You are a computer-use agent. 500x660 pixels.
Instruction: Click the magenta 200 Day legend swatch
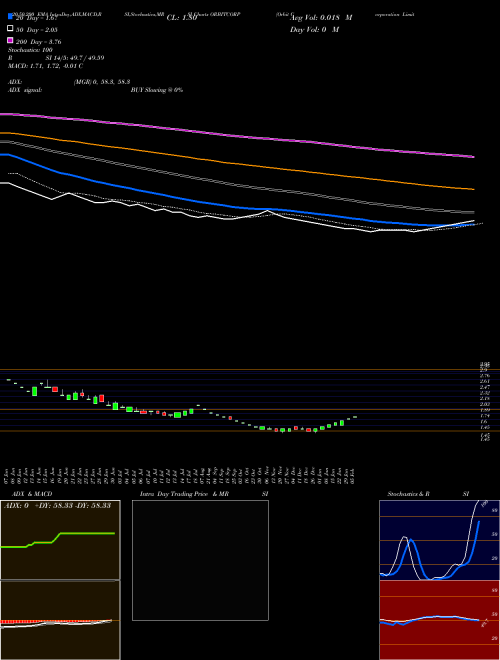10,40
